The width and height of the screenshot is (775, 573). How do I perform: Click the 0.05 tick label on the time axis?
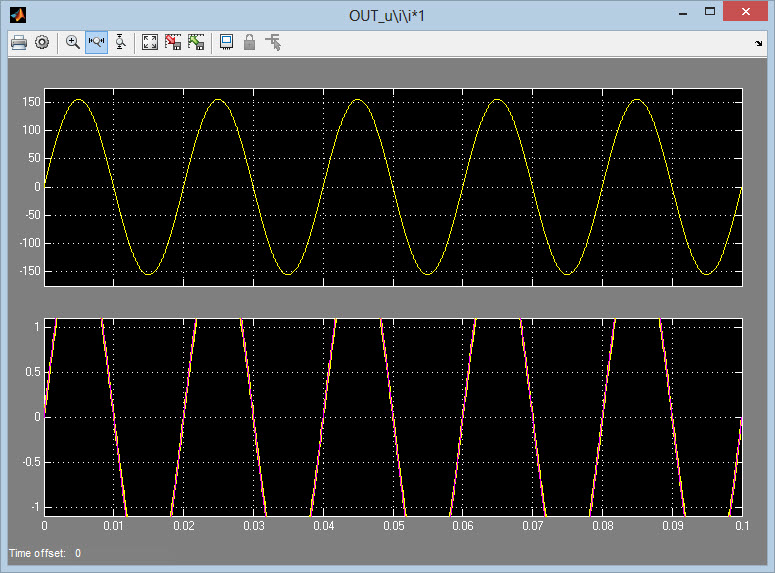tap(393, 526)
